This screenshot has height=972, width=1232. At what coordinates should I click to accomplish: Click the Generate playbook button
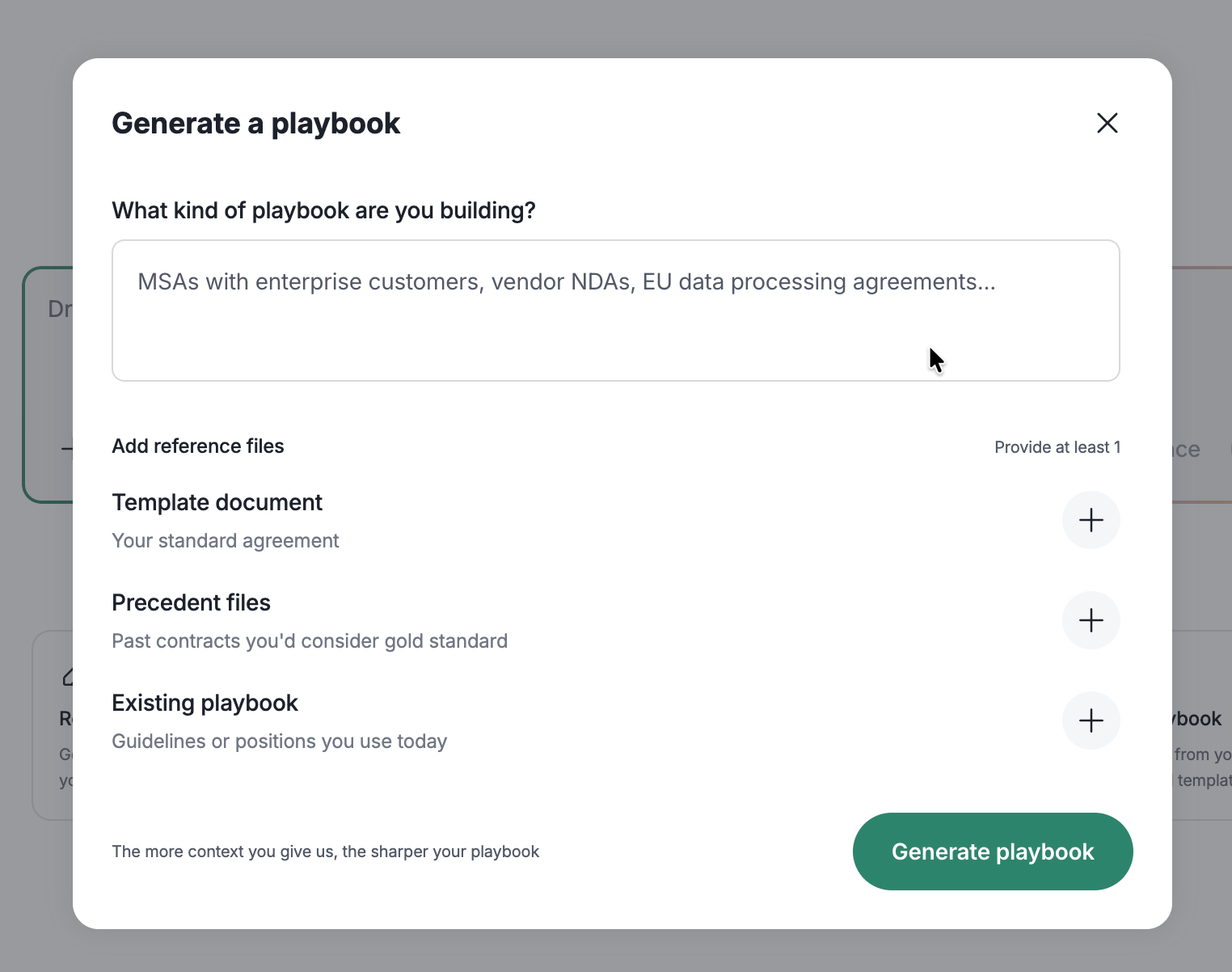[x=993, y=852]
